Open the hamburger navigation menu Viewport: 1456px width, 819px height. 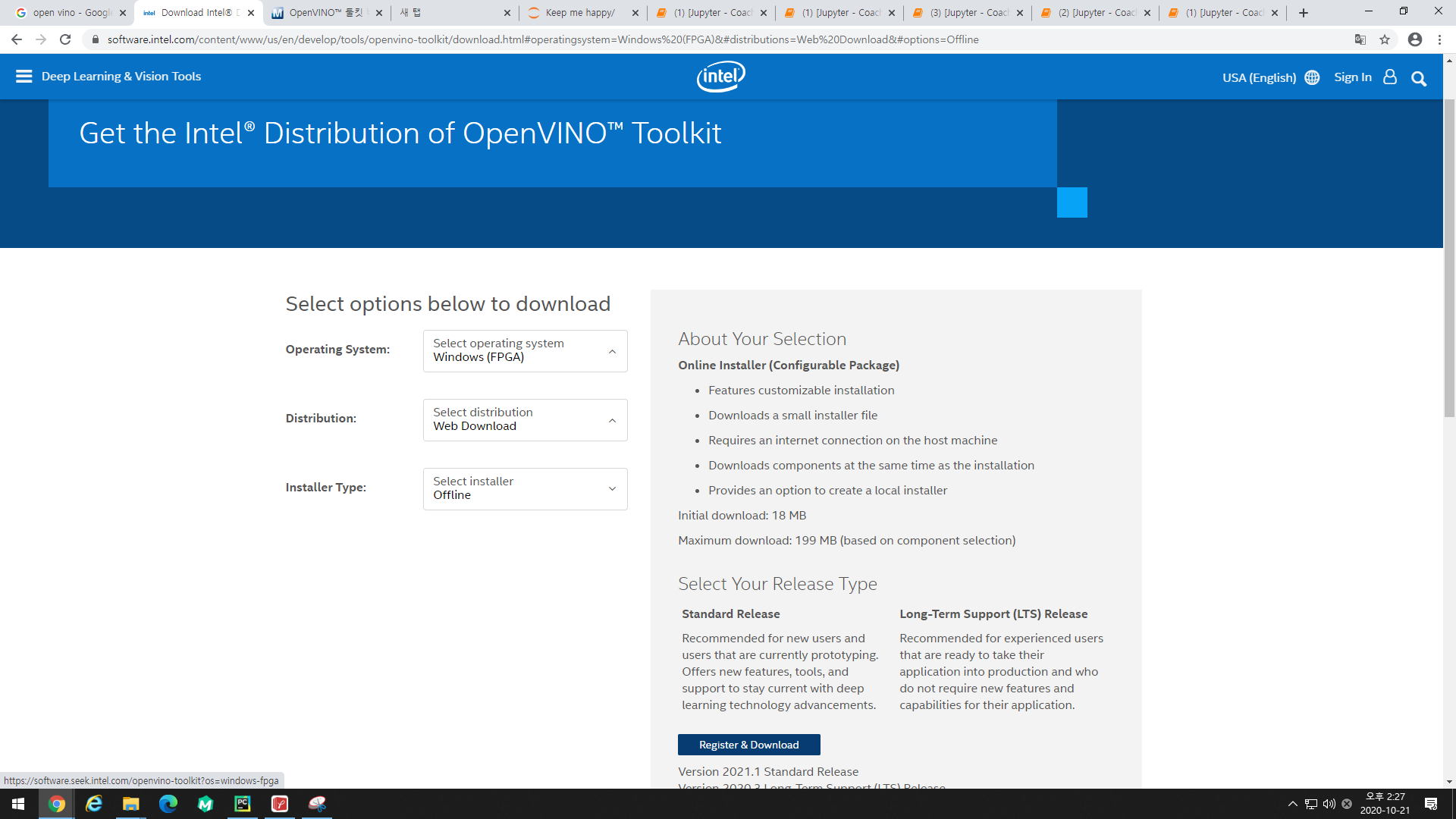click(x=24, y=77)
